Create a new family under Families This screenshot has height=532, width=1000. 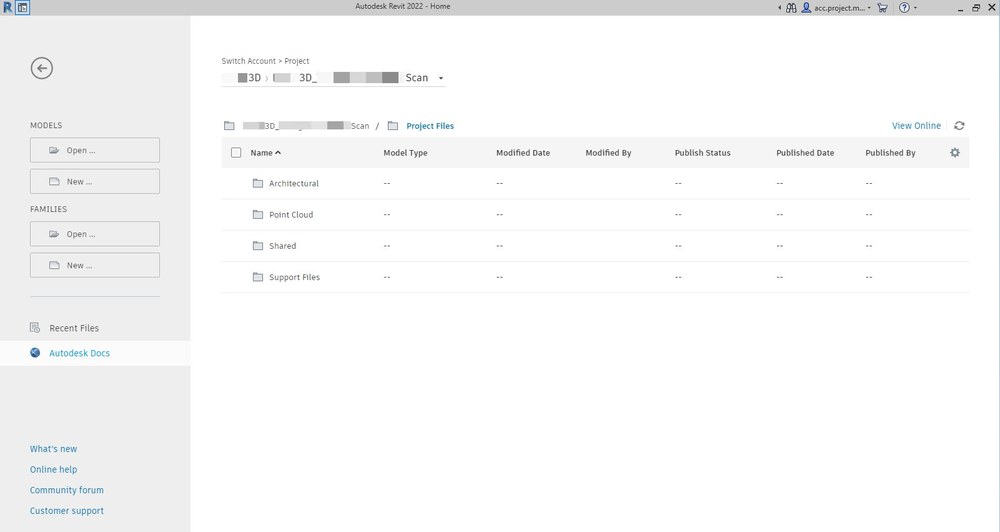tap(95, 265)
